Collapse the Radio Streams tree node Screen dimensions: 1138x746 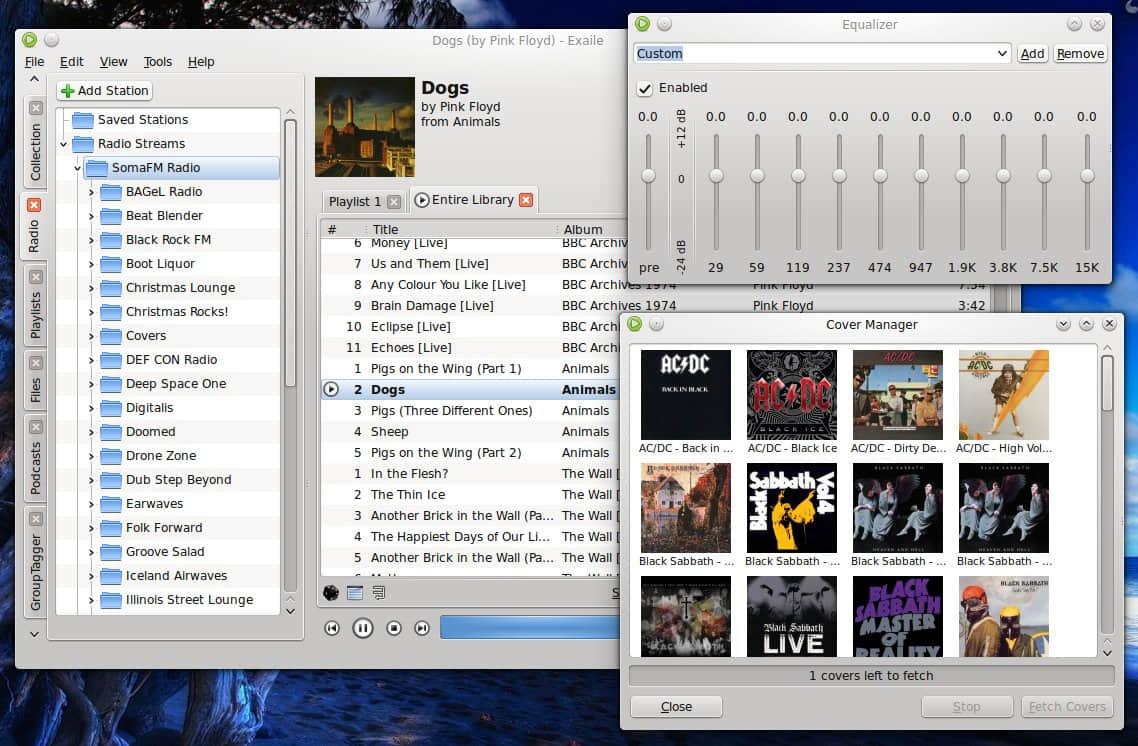click(64, 144)
